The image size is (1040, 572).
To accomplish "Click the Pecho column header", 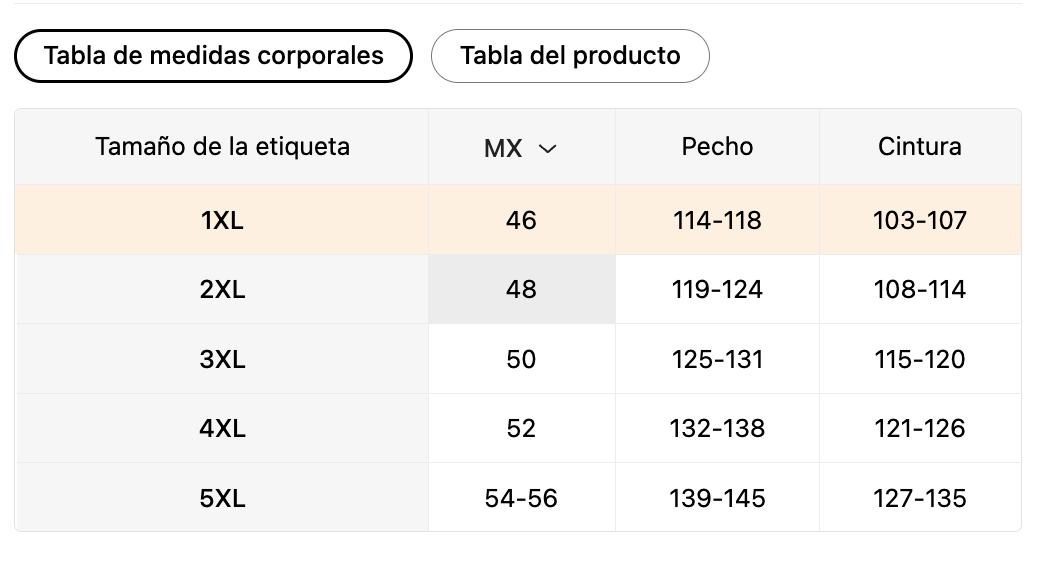I will click(x=717, y=147).
